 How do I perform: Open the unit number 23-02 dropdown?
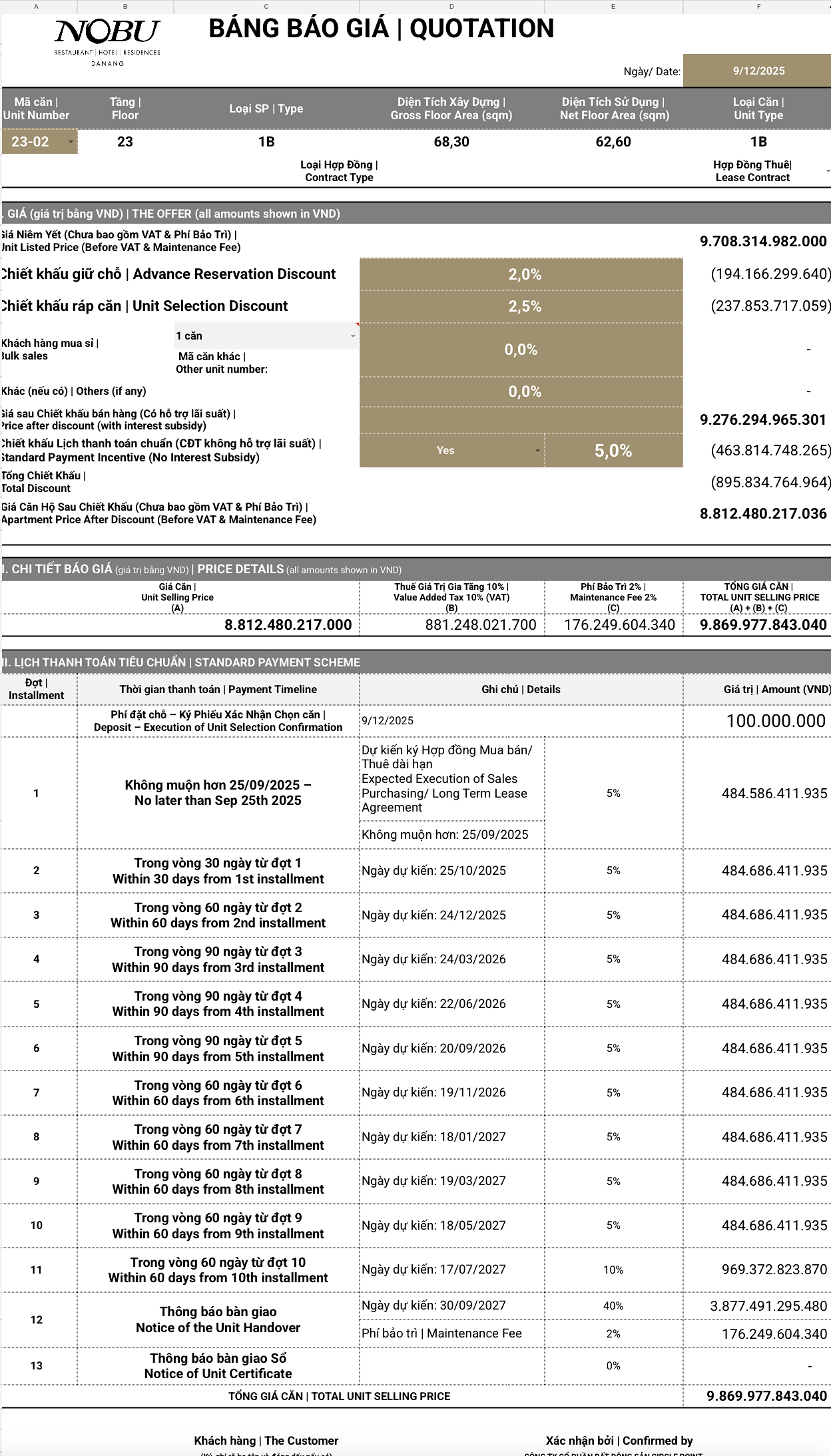click(70, 142)
